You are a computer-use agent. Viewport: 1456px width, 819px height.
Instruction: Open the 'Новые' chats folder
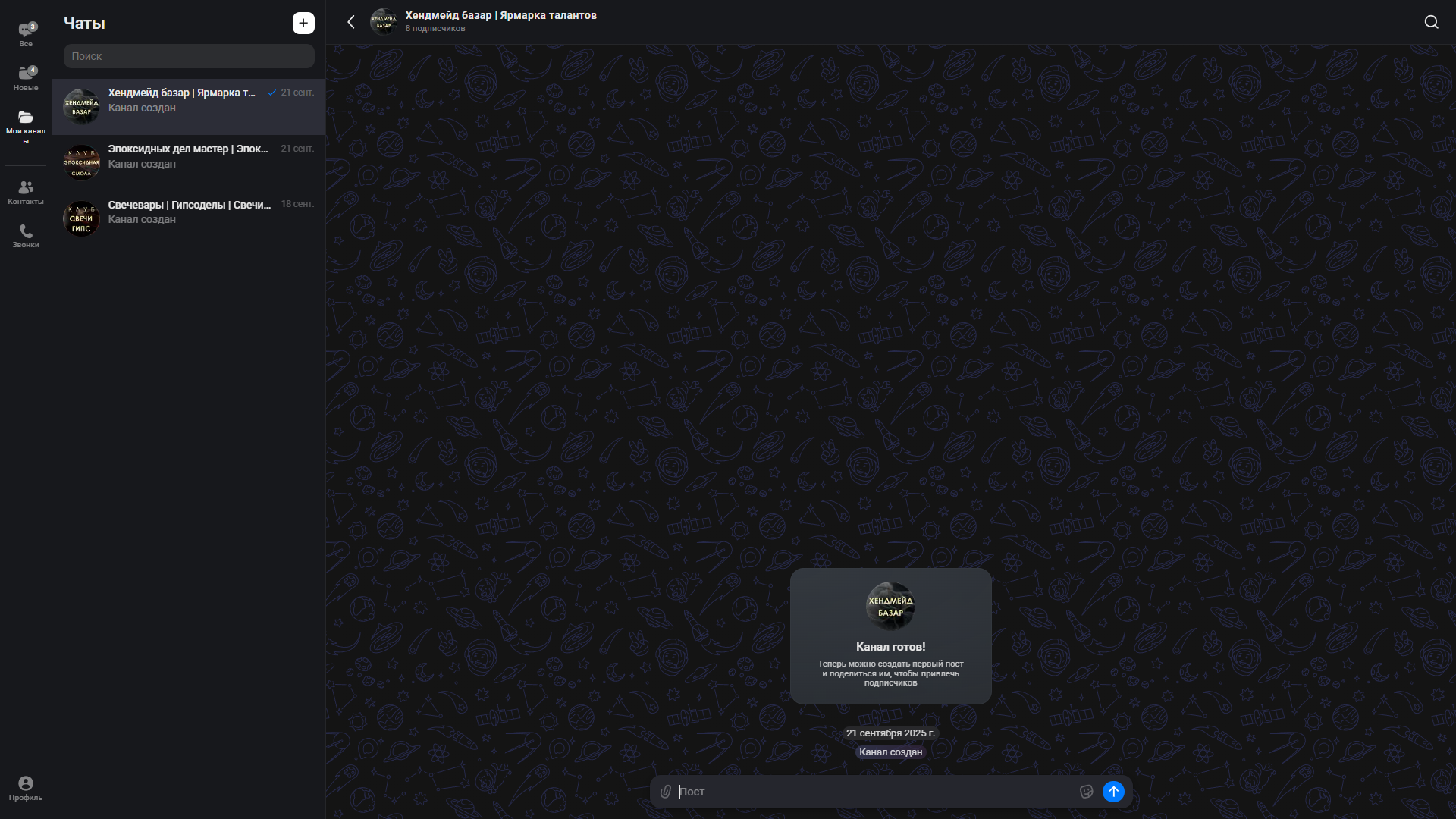[x=26, y=78]
